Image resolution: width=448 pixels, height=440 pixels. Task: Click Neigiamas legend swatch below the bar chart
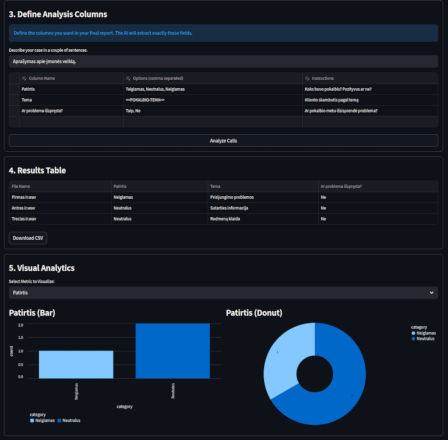(x=32, y=421)
